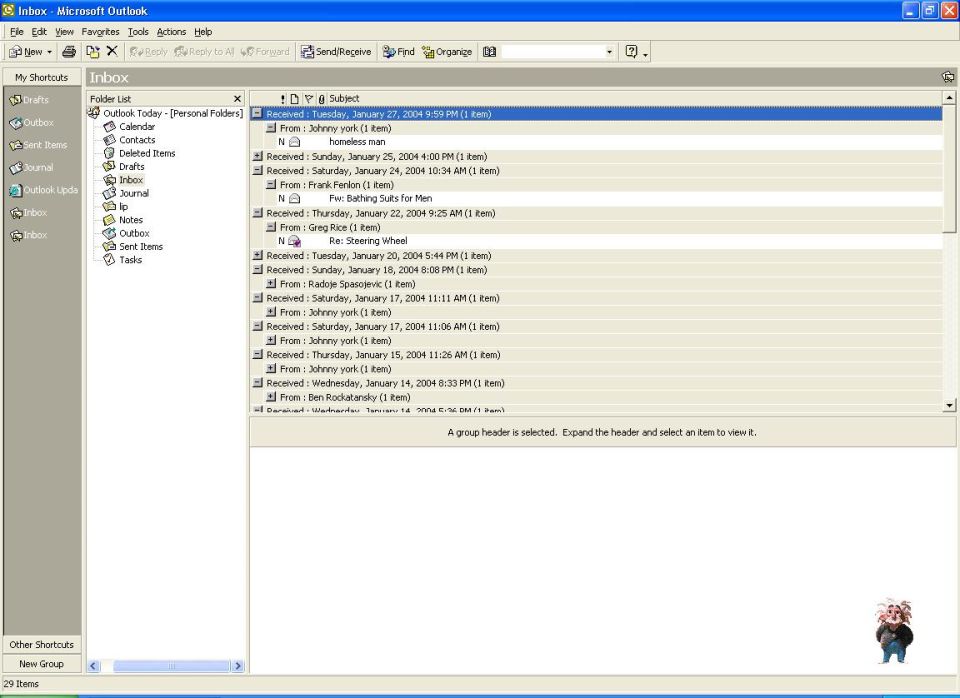The image size is (960, 698).
Task: Expand the From Radoje Spasojevic group
Action: coord(271,283)
